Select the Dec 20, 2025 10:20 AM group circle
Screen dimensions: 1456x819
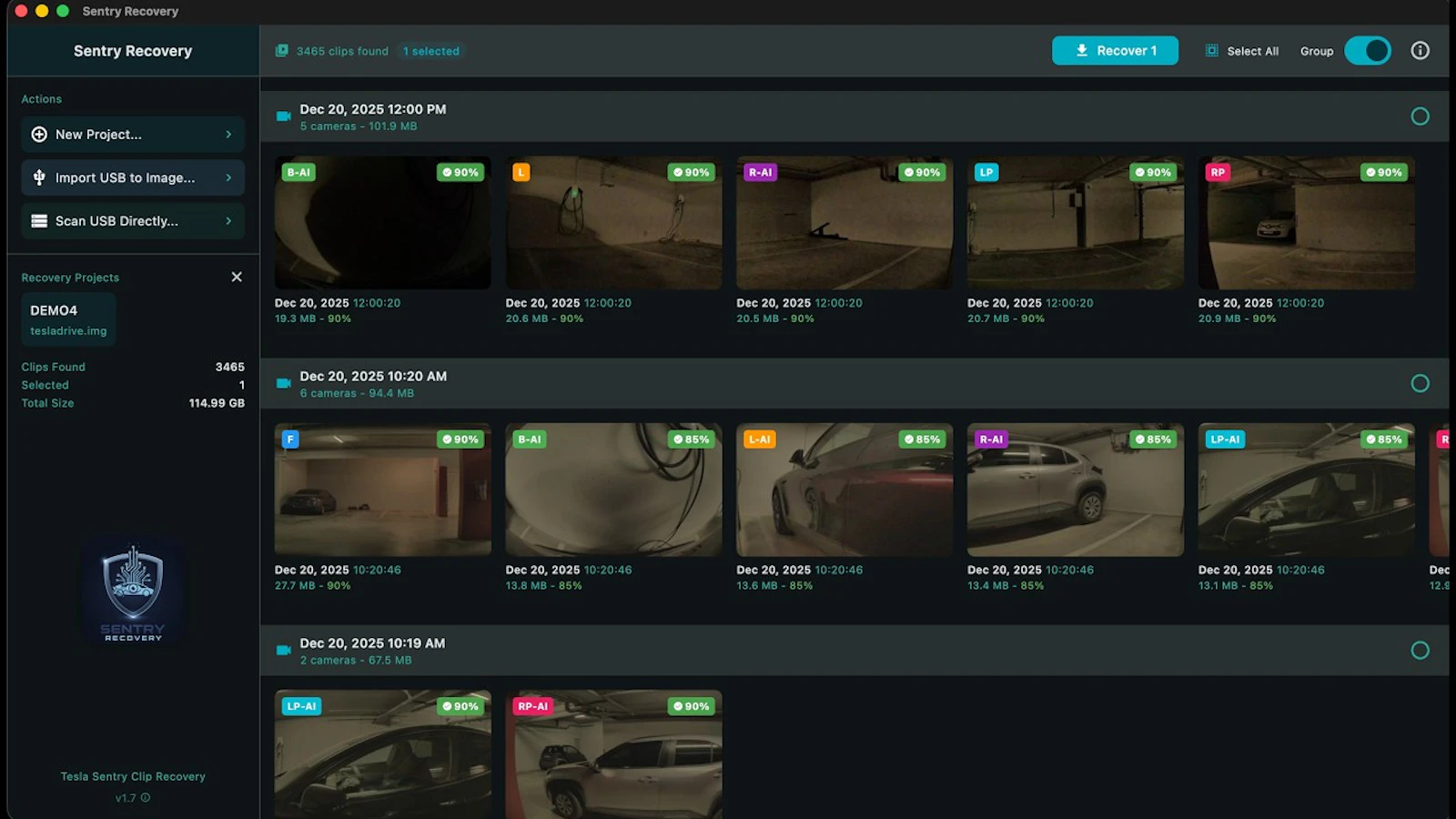[1420, 383]
